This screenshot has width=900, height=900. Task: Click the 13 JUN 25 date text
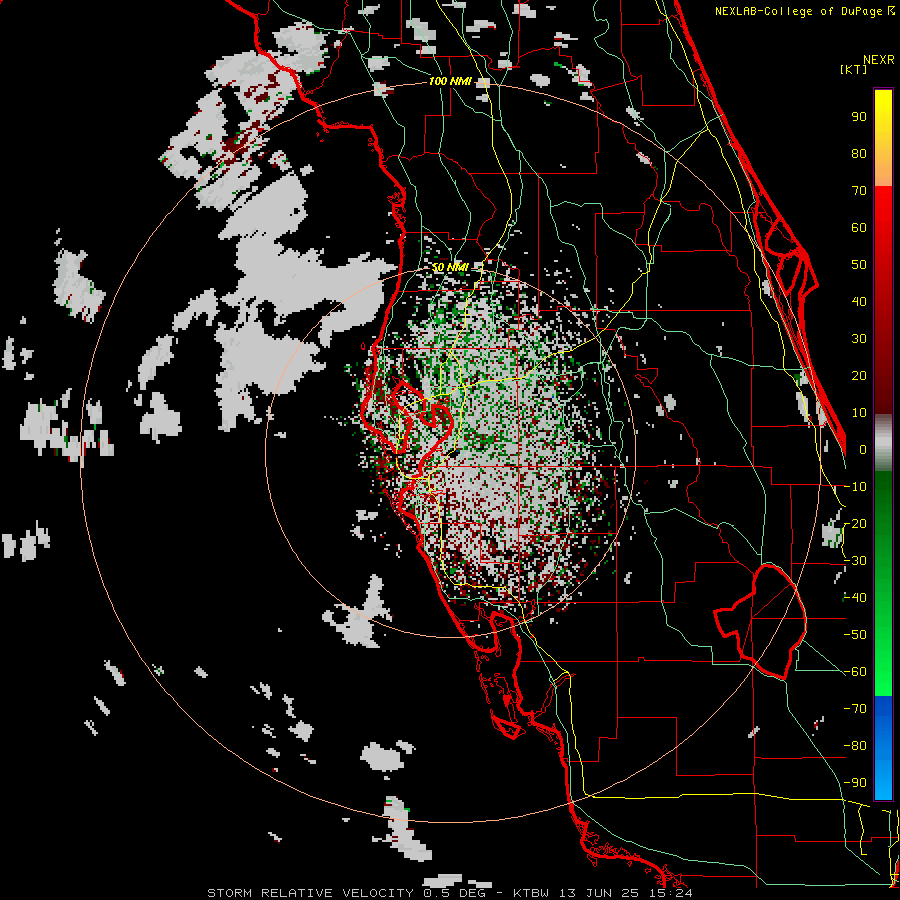pos(599,893)
